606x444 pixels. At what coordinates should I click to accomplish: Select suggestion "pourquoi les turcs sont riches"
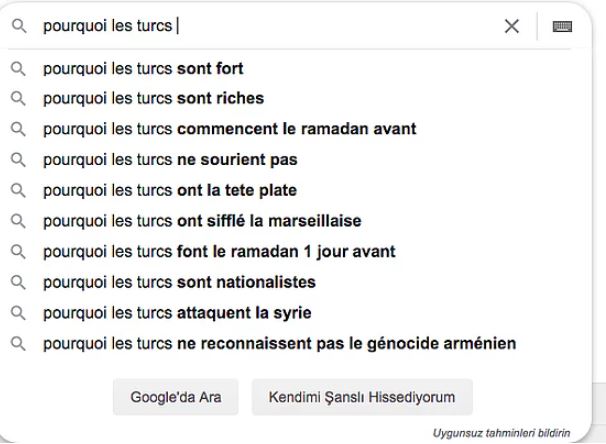(153, 99)
